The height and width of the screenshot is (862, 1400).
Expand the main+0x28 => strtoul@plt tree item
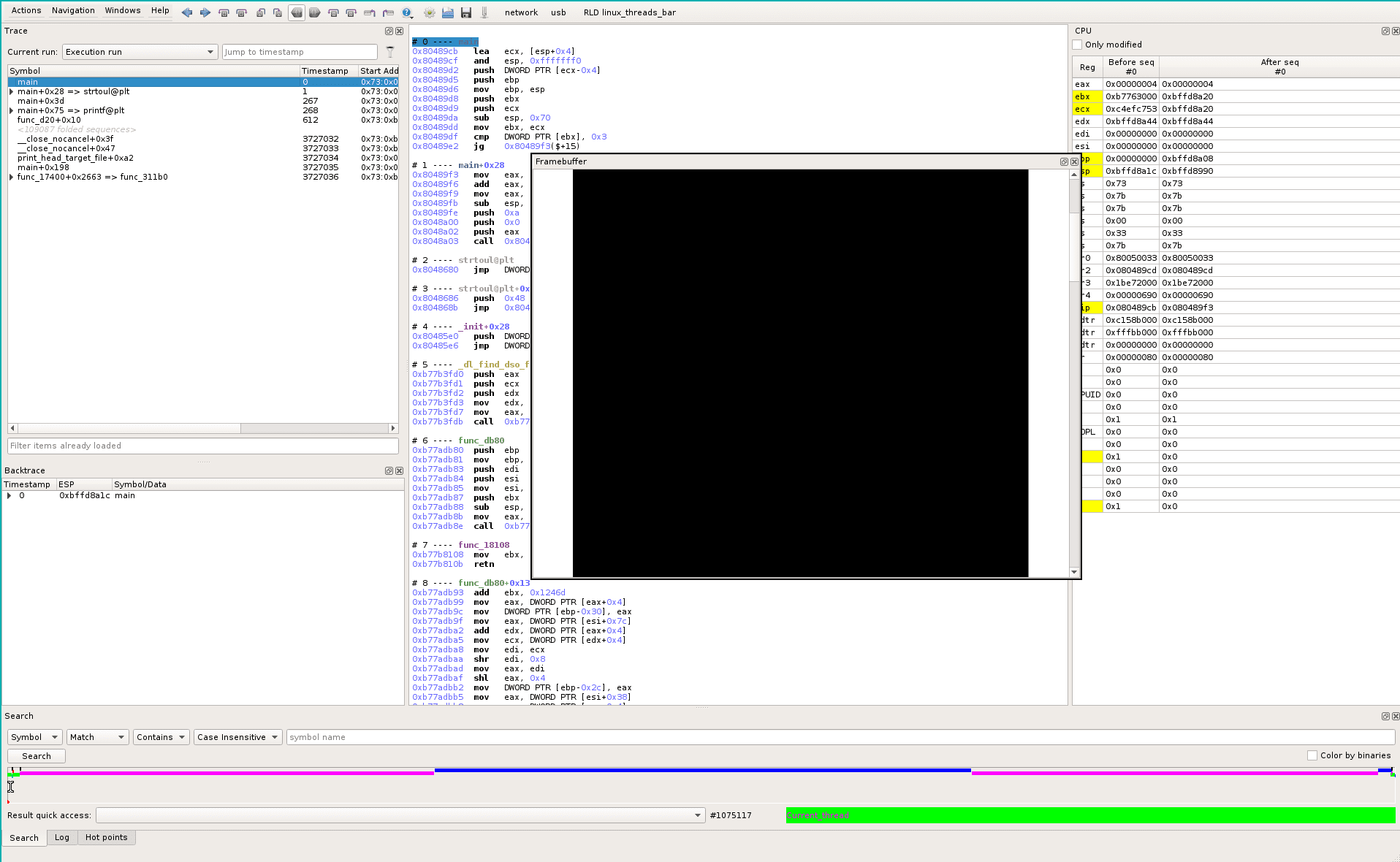pos(10,91)
